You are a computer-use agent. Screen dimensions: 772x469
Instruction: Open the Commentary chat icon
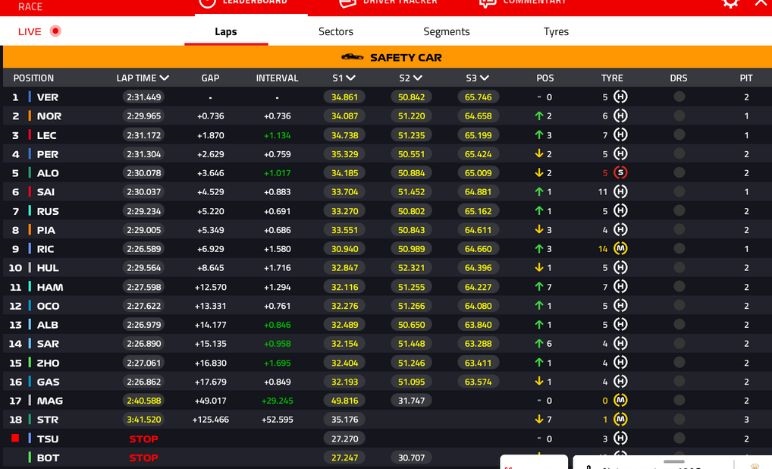click(x=487, y=3)
